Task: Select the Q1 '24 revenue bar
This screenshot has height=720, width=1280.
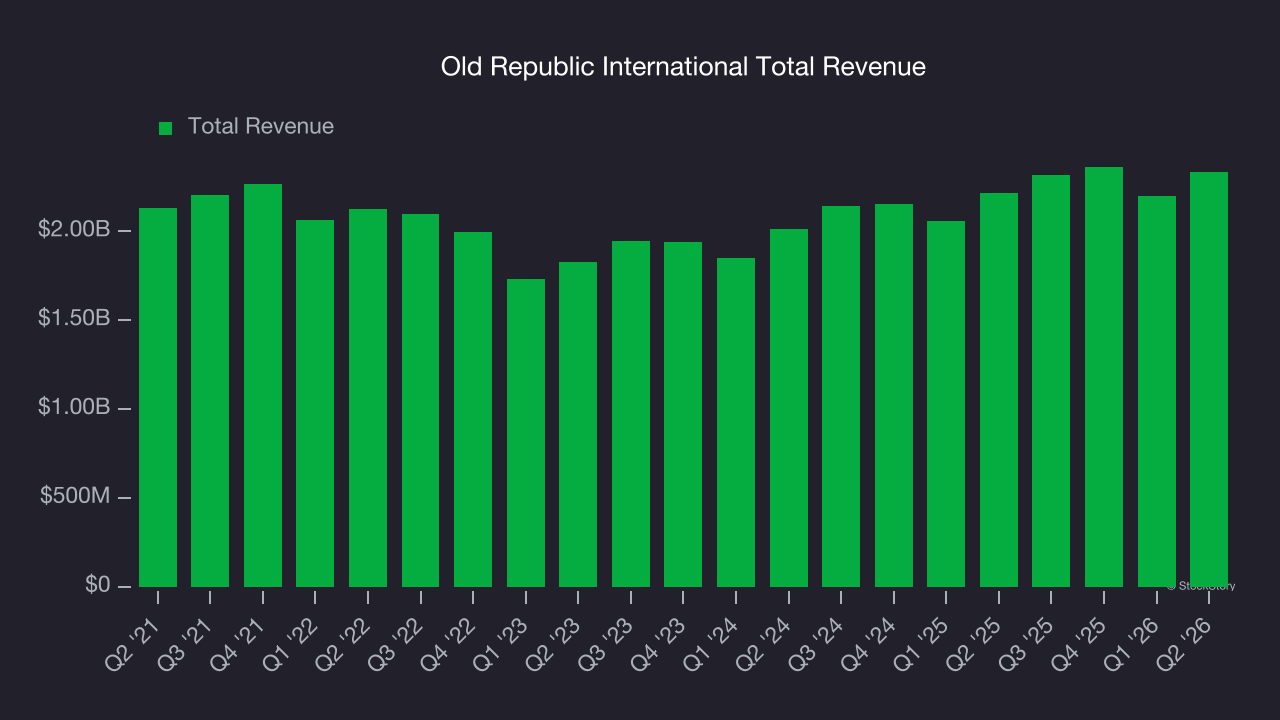Action: coord(736,422)
